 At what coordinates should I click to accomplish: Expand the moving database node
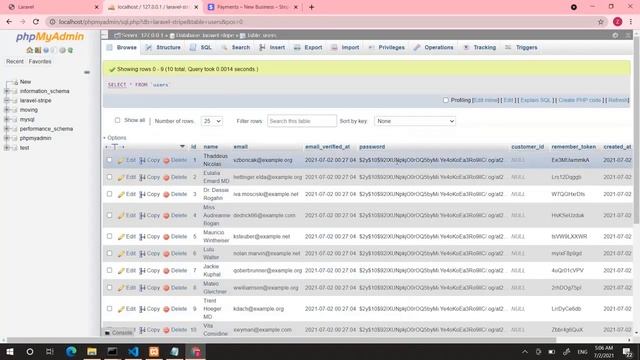pos(7,110)
